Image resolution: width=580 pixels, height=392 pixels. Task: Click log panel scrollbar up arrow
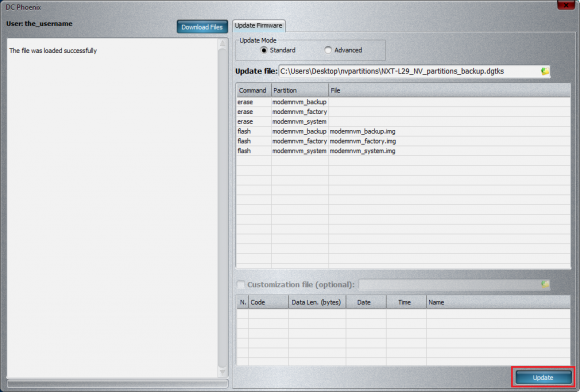tap(222, 44)
